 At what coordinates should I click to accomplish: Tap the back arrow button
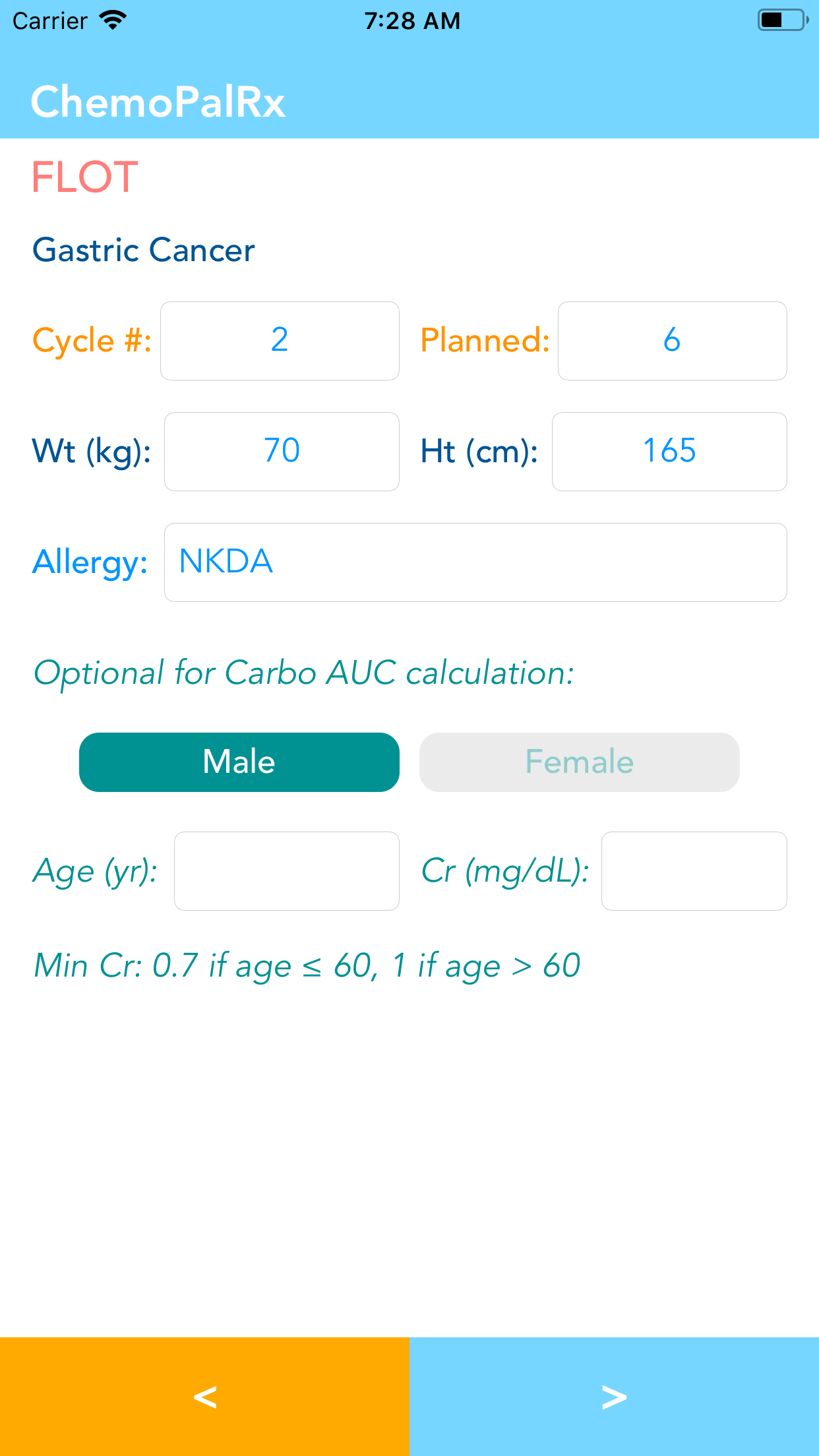(x=204, y=1396)
